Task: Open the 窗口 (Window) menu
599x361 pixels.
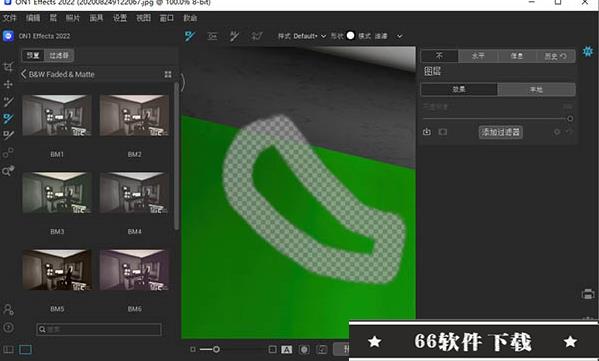Action: tap(167, 18)
